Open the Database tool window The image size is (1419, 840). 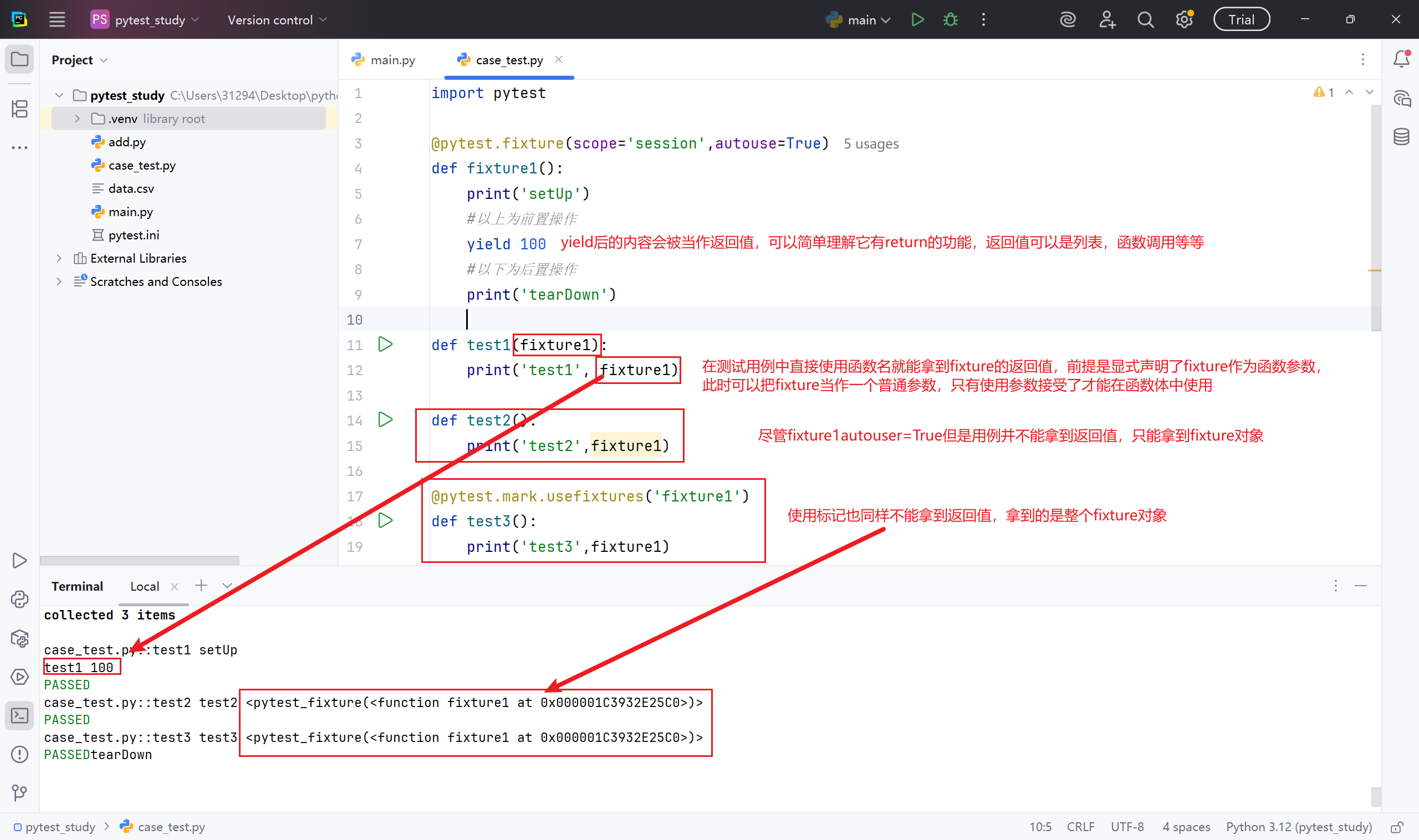(x=1401, y=136)
